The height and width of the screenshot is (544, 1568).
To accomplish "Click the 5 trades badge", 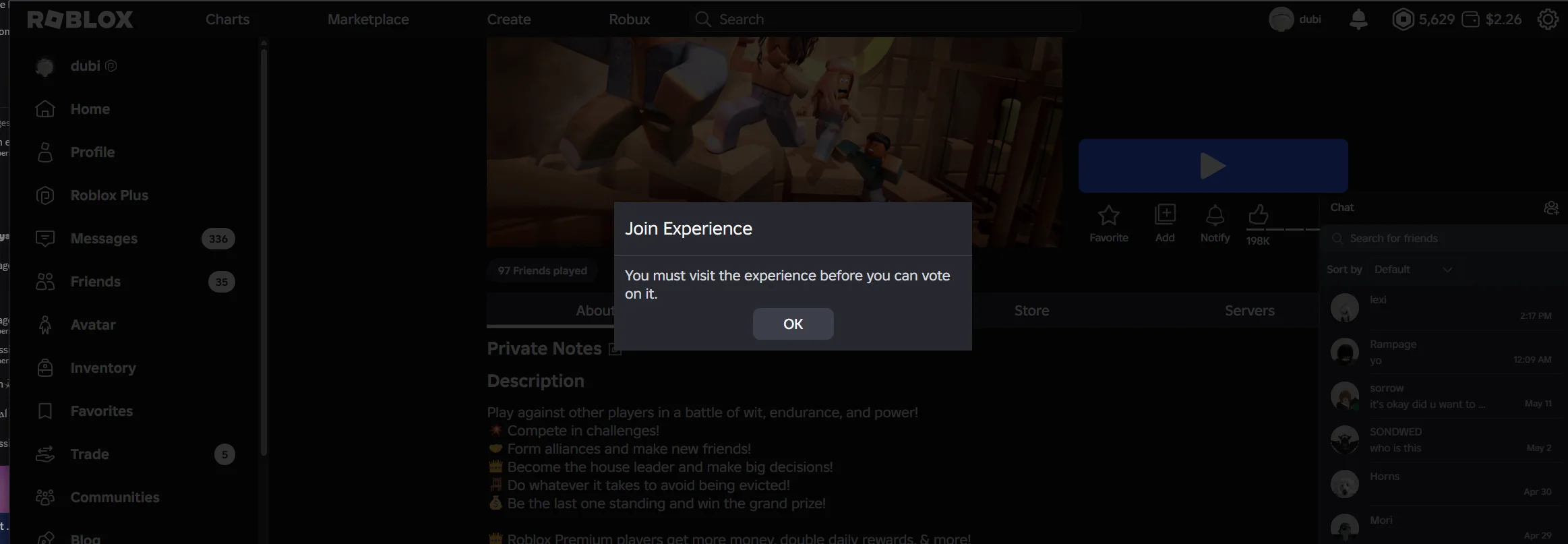I will tap(225, 454).
